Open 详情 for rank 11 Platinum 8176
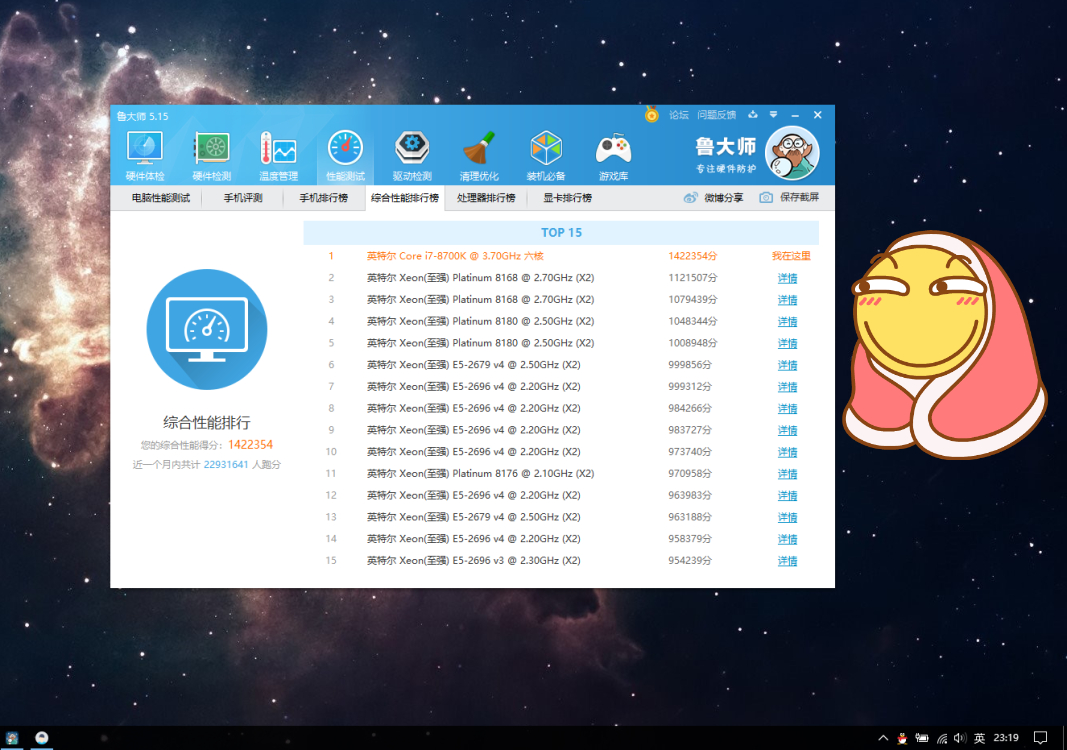This screenshot has width=1067, height=750. click(x=787, y=474)
